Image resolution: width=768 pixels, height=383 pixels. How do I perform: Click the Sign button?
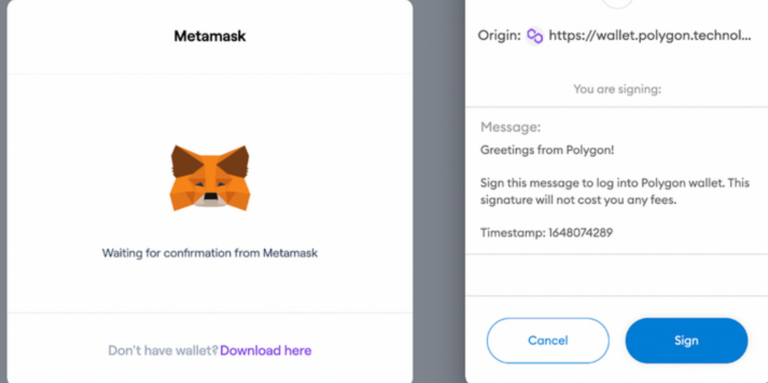click(x=686, y=340)
